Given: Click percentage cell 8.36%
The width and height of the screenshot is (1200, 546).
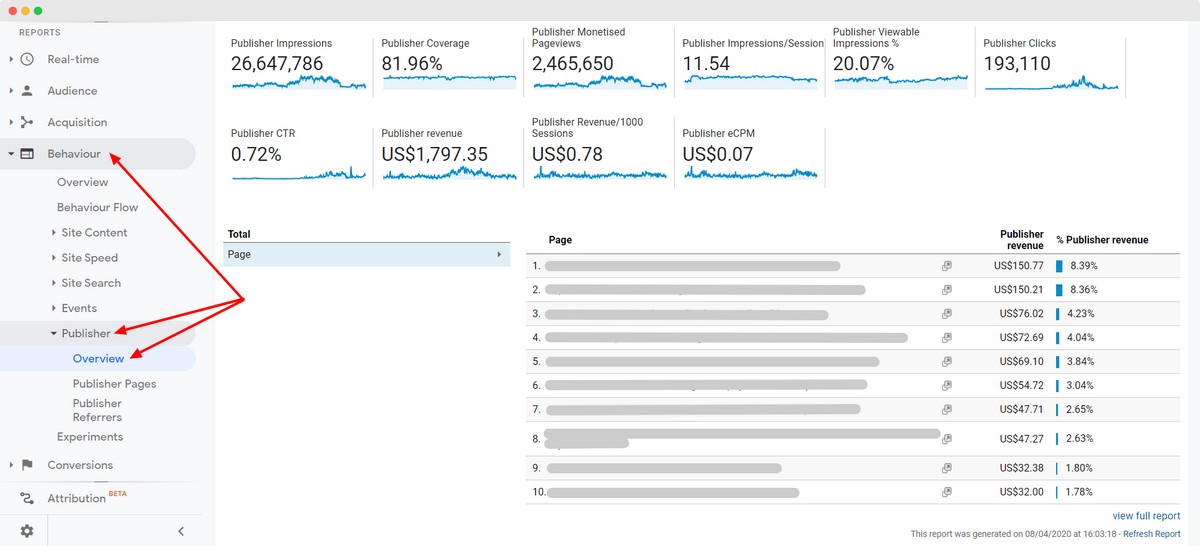Looking at the screenshot, I should point(1084,290).
